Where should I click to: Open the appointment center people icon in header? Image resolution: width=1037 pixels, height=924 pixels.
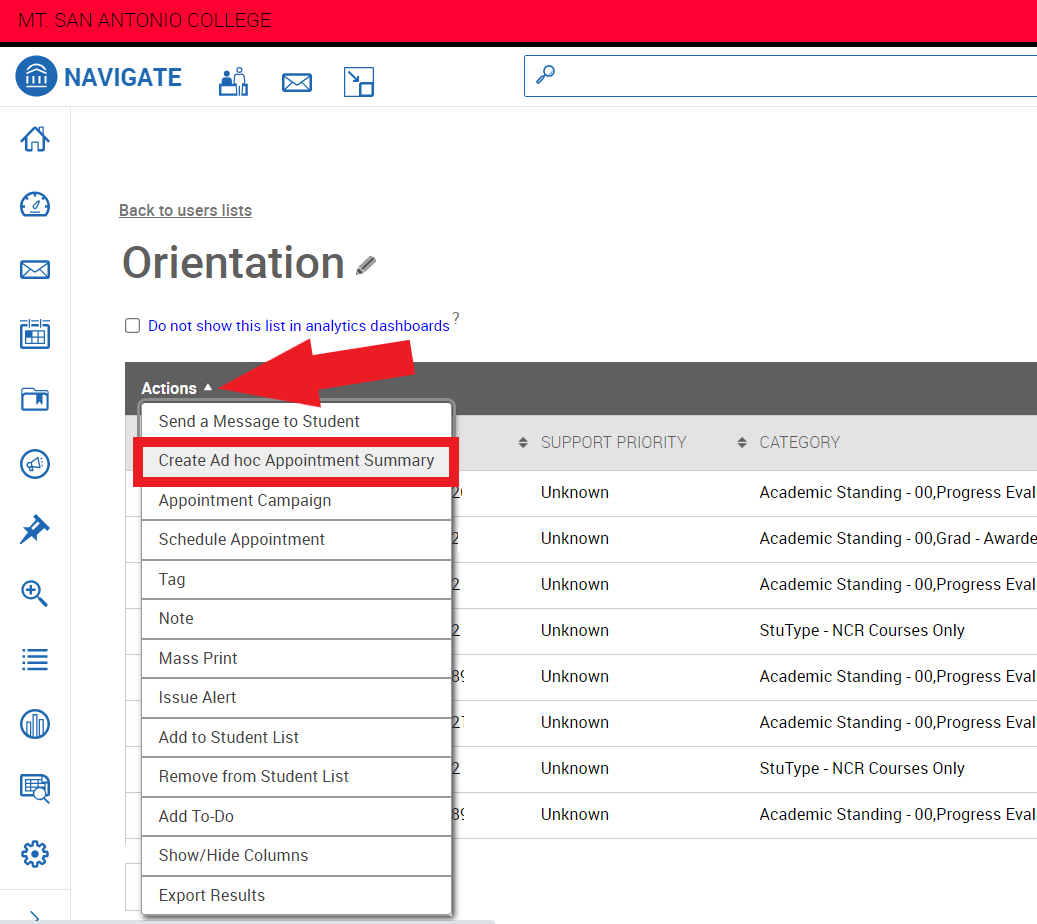click(233, 81)
